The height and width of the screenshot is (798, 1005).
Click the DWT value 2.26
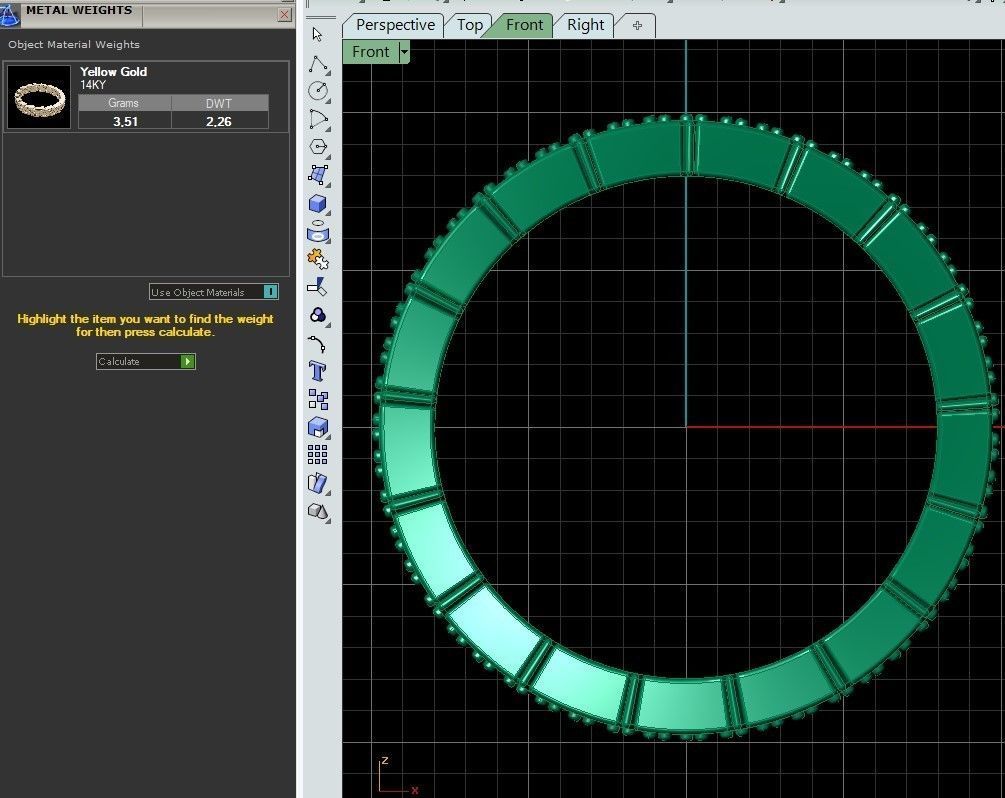tap(219, 121)
